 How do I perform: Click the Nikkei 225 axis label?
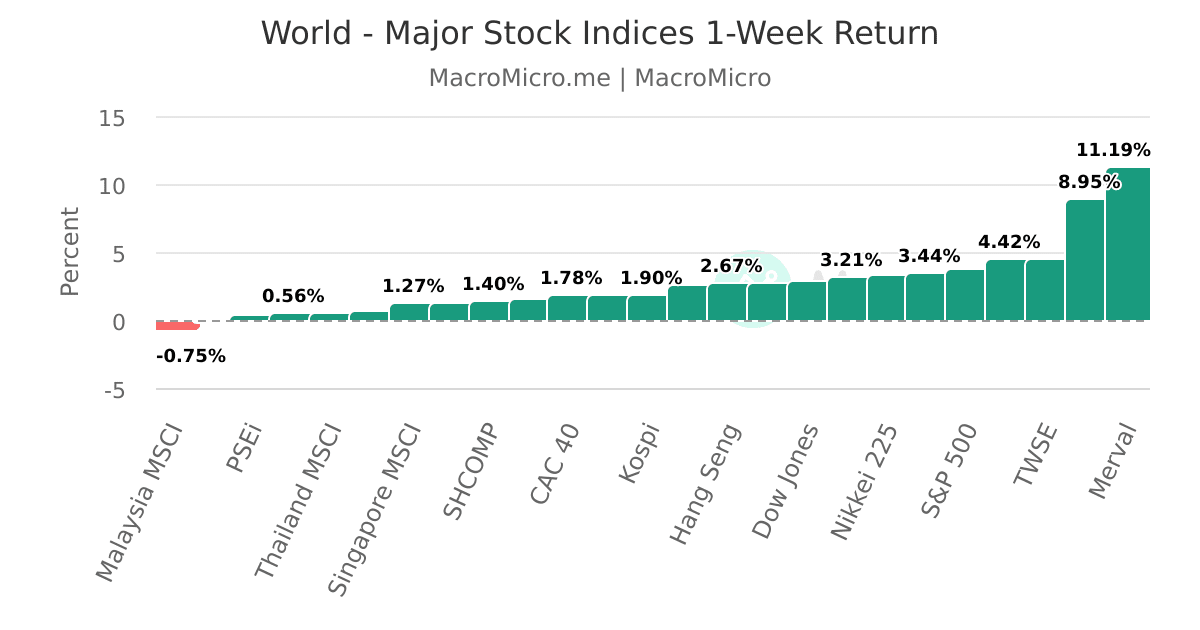click(x=865, y=482)
